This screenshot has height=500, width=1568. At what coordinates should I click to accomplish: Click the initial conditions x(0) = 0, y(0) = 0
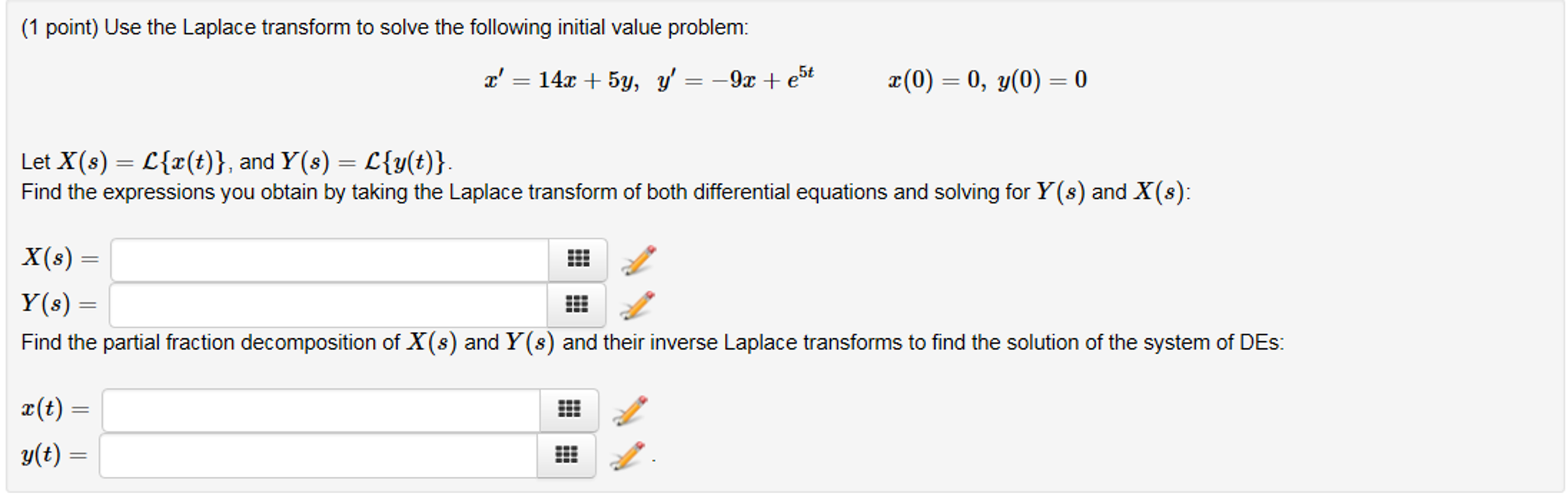click(987, 80)
